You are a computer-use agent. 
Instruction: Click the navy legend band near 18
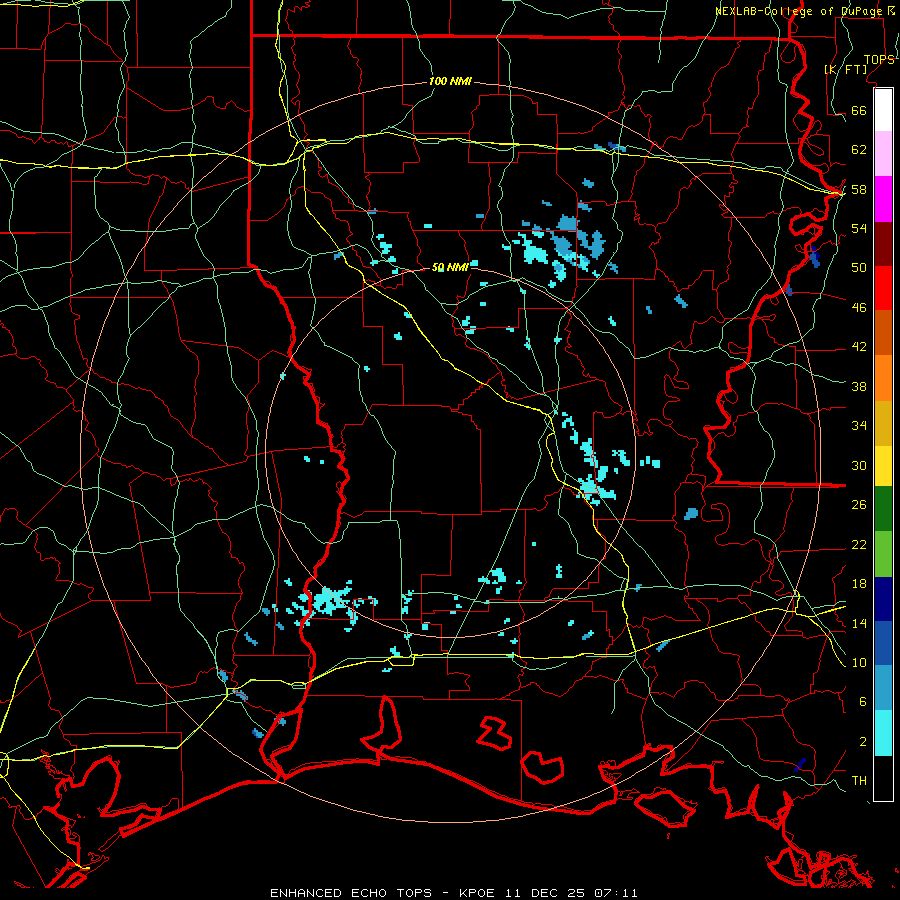(883, 599)
